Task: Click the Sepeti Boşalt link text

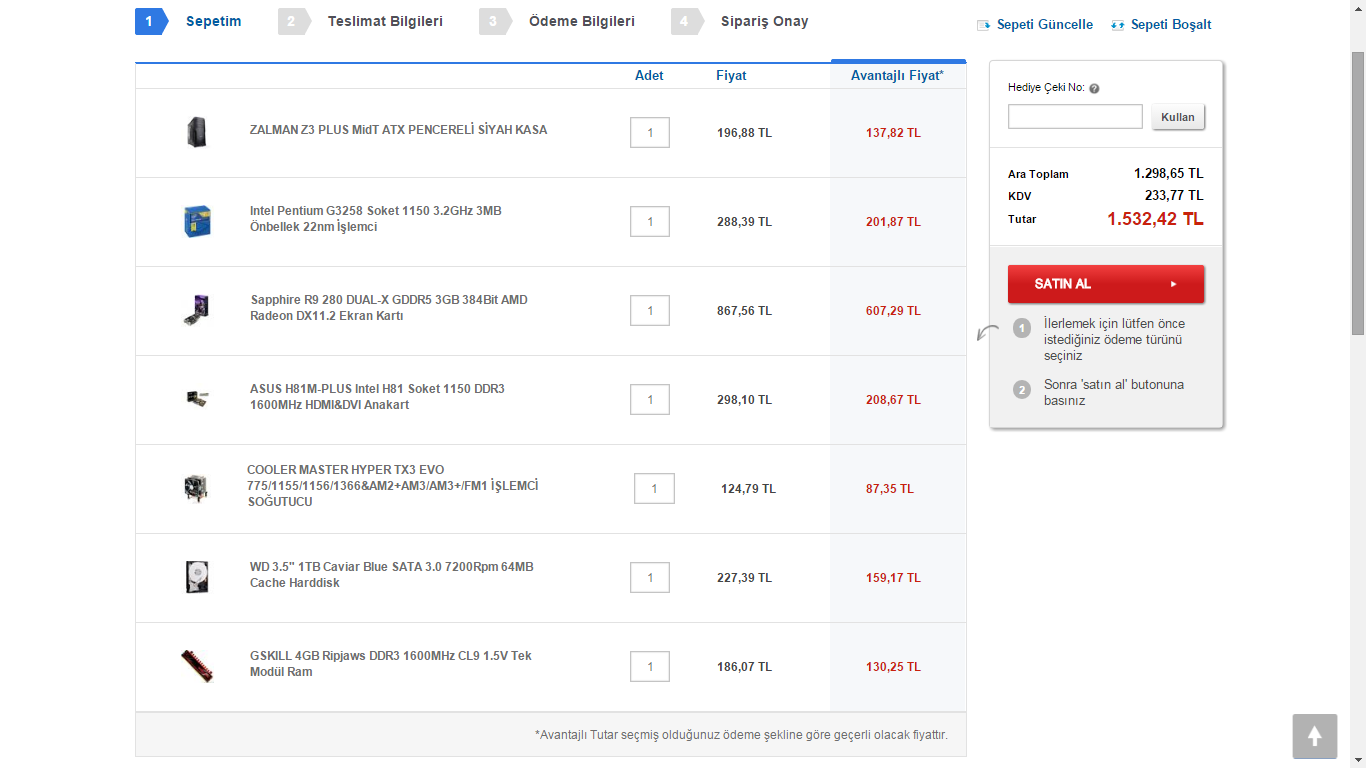Action: 1170,25
